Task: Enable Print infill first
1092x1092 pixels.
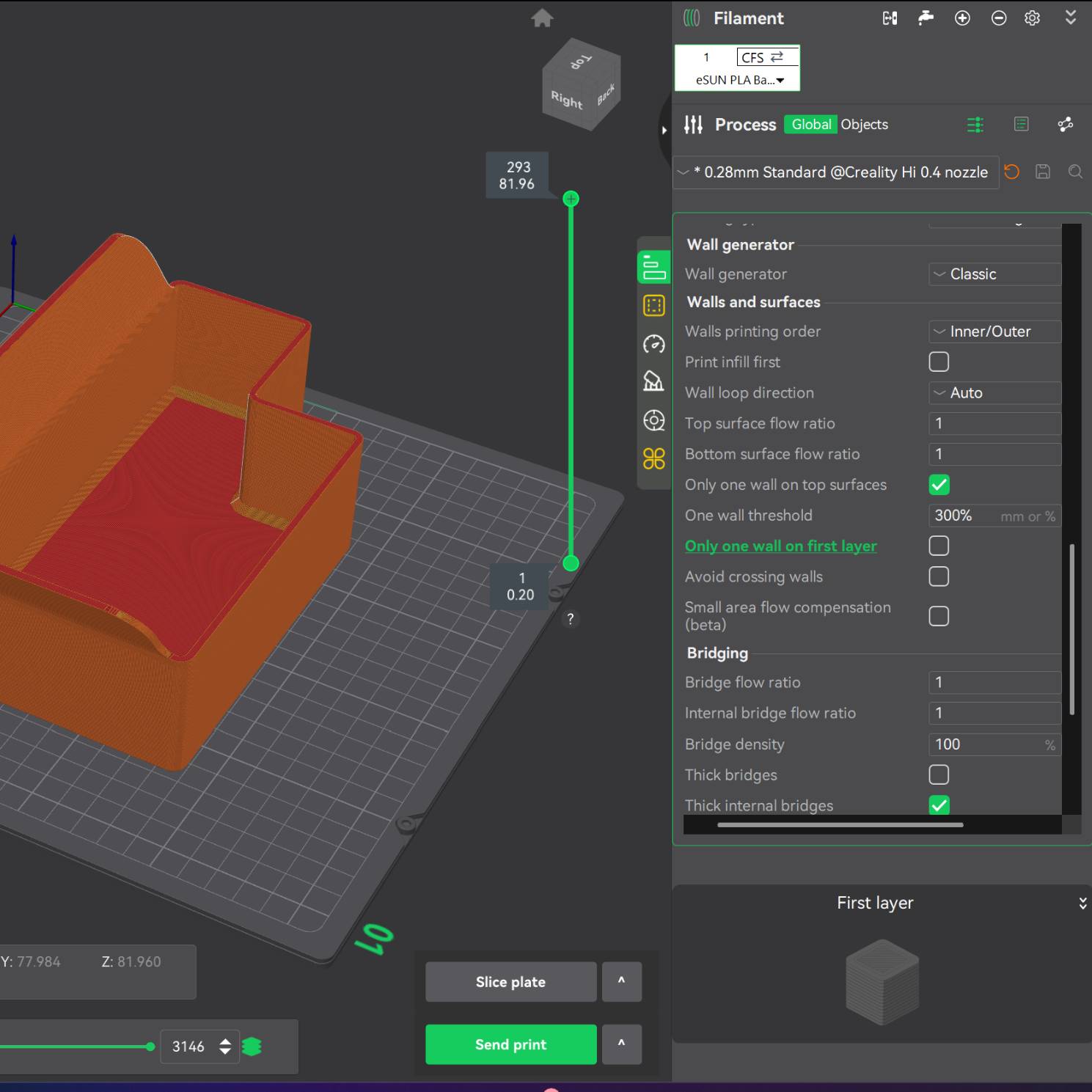Action: tap(939, 362)
